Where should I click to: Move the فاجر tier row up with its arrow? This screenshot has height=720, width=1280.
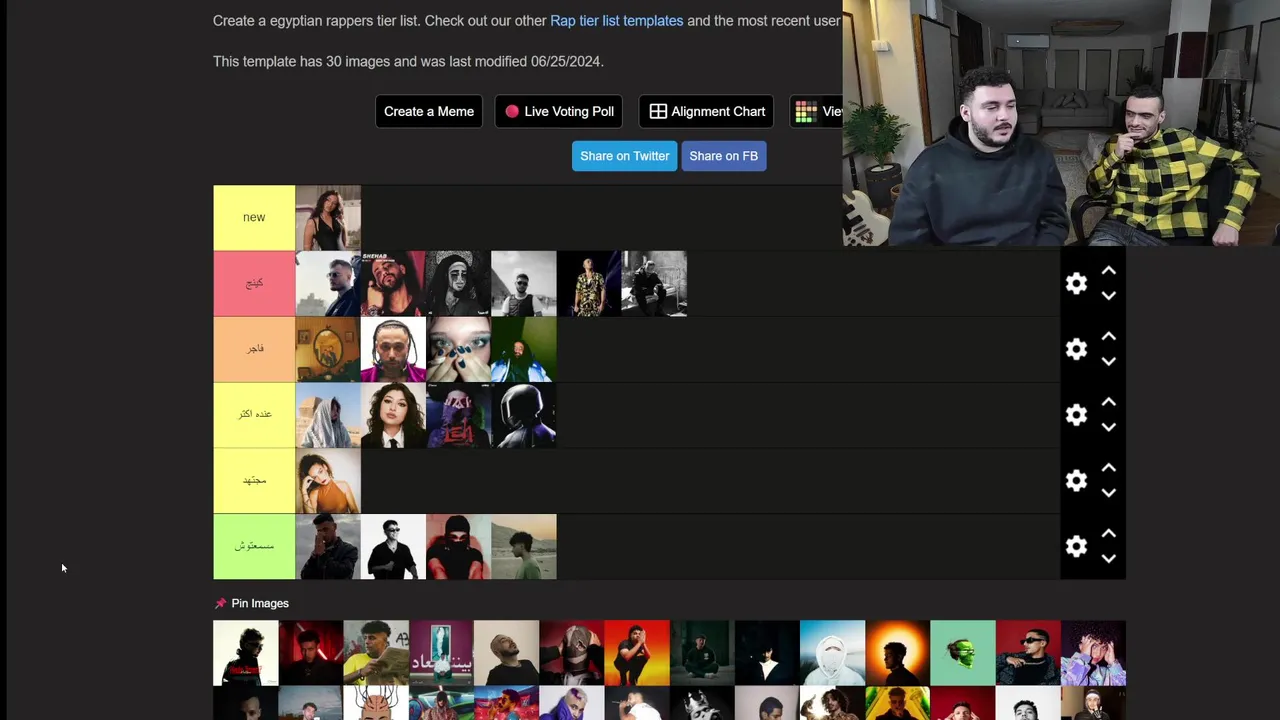point(1108,337)
